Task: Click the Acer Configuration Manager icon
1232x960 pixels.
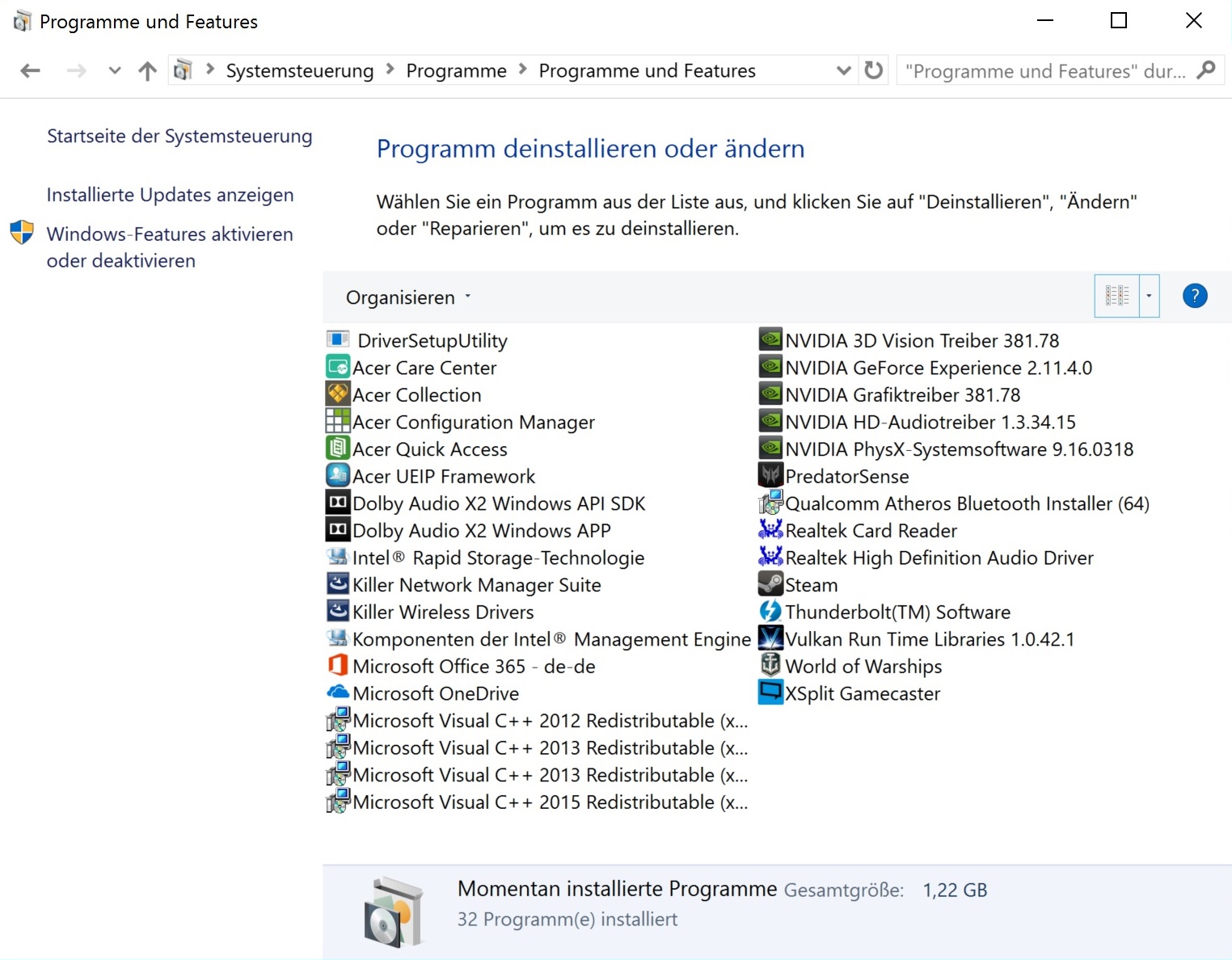Action: (x=338, y=421)
